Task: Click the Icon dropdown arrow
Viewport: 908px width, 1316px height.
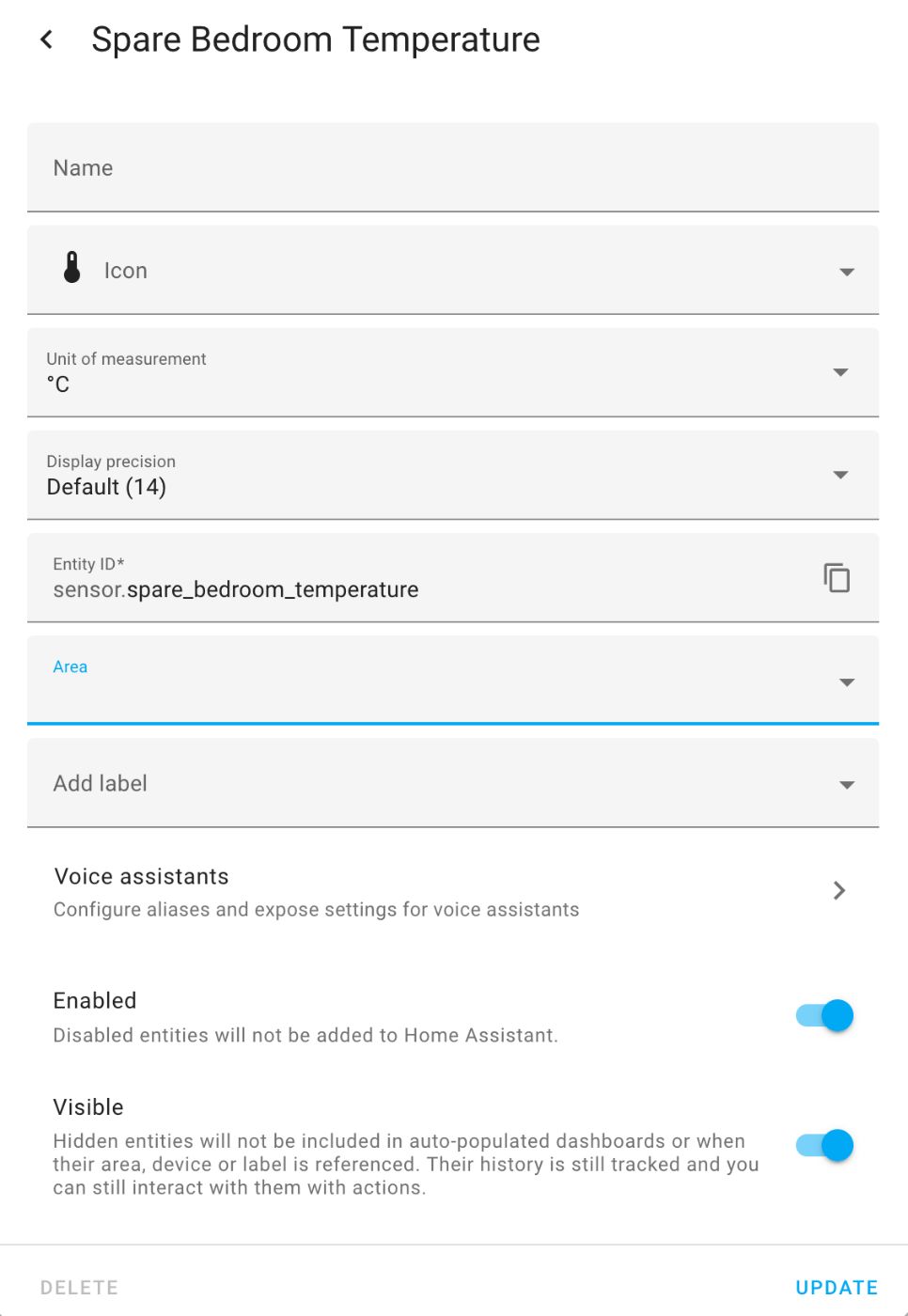Action: tap(846, 271)
